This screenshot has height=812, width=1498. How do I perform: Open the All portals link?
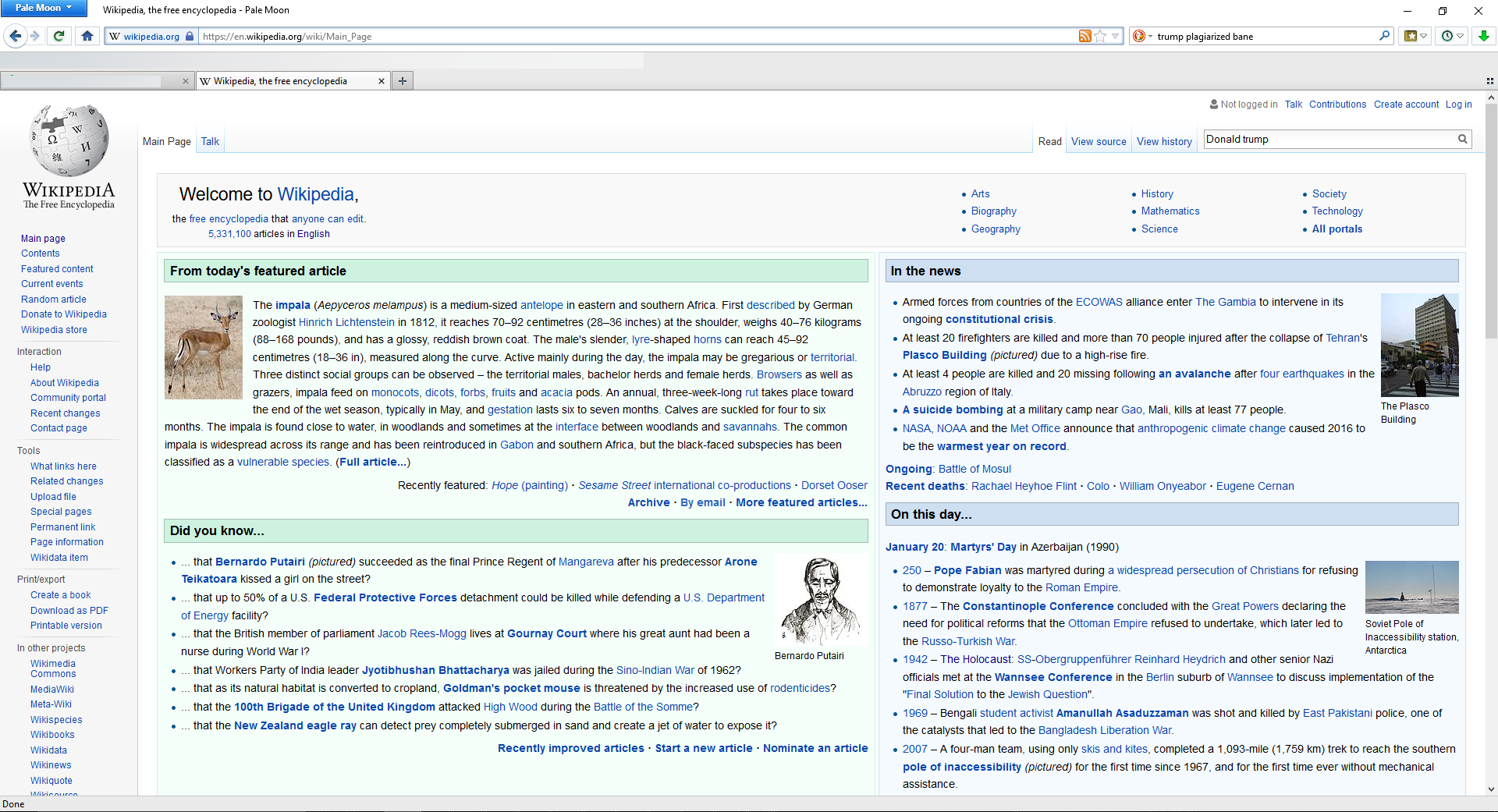[x=1337, y=229]
